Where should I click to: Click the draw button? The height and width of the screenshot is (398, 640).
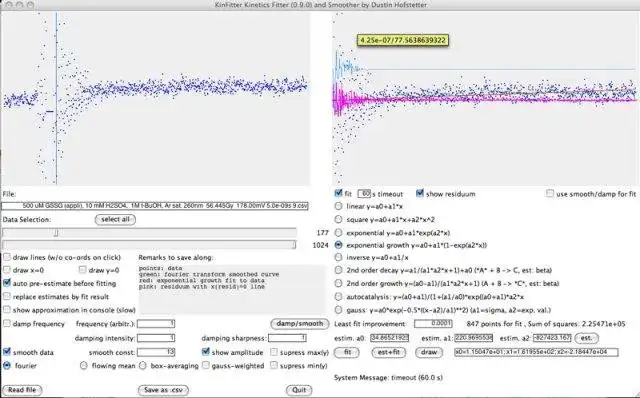click(x=429, y=352)
